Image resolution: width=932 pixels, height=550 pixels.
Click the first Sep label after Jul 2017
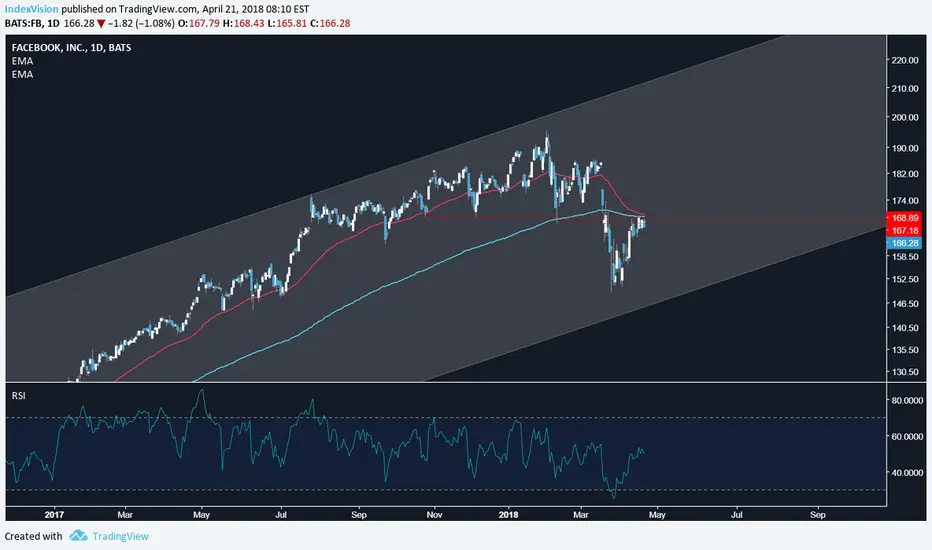tap(359, 515)
